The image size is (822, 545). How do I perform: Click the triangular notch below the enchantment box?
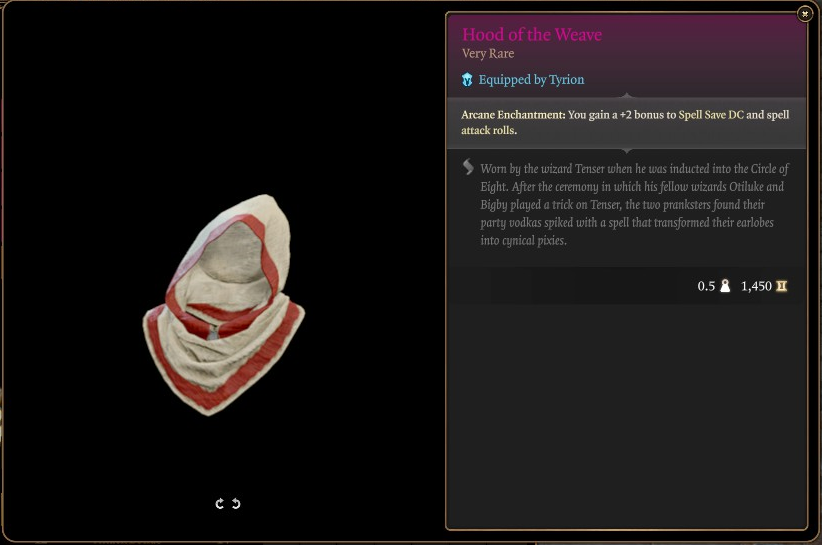[626, 151]
